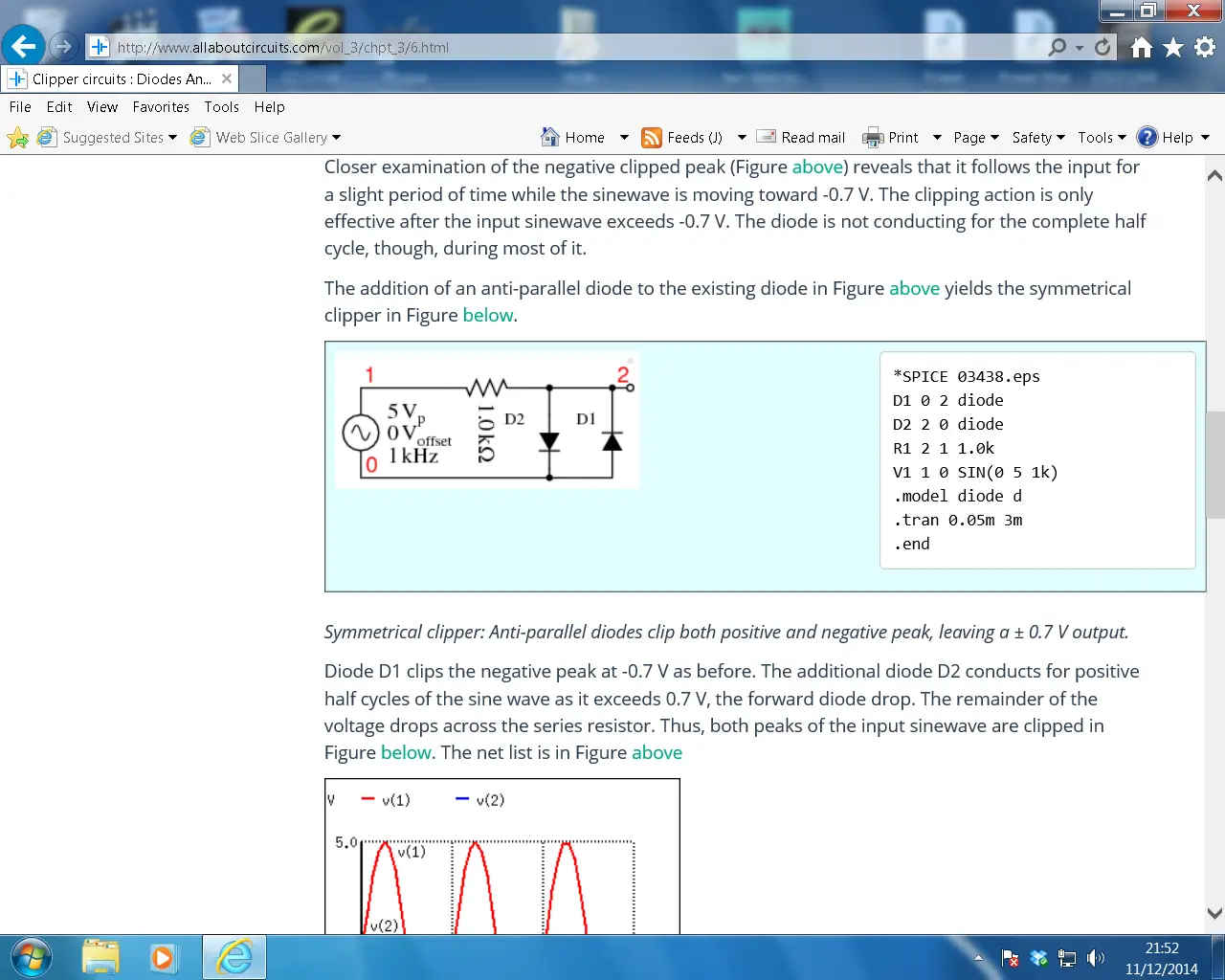
Task: Click the Forward navigation arrow
Action: 63,46
